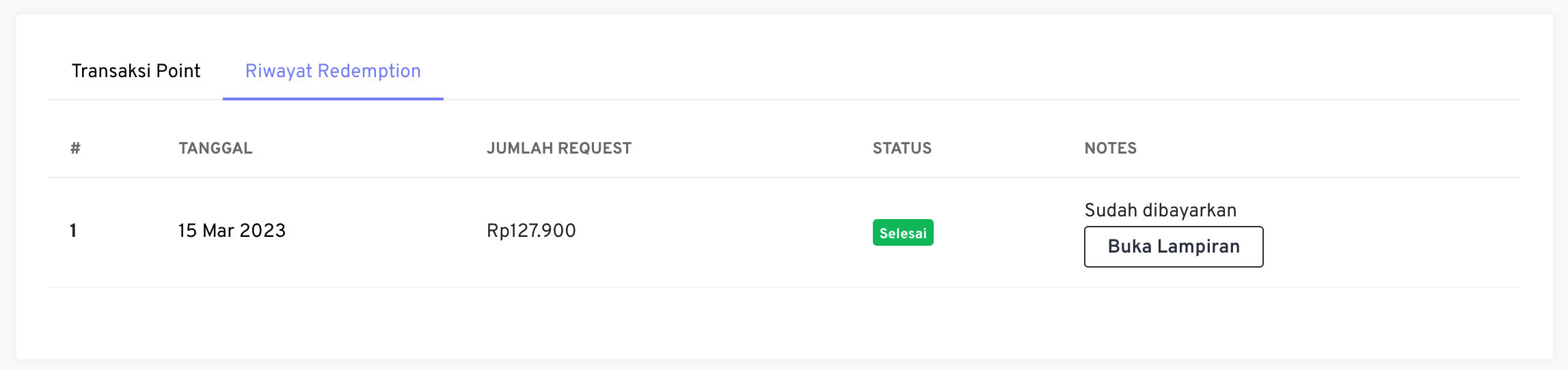Click row number 1 in table
Screen dimensions: 1568x370
pyautogui.click(x=73, y=231)
